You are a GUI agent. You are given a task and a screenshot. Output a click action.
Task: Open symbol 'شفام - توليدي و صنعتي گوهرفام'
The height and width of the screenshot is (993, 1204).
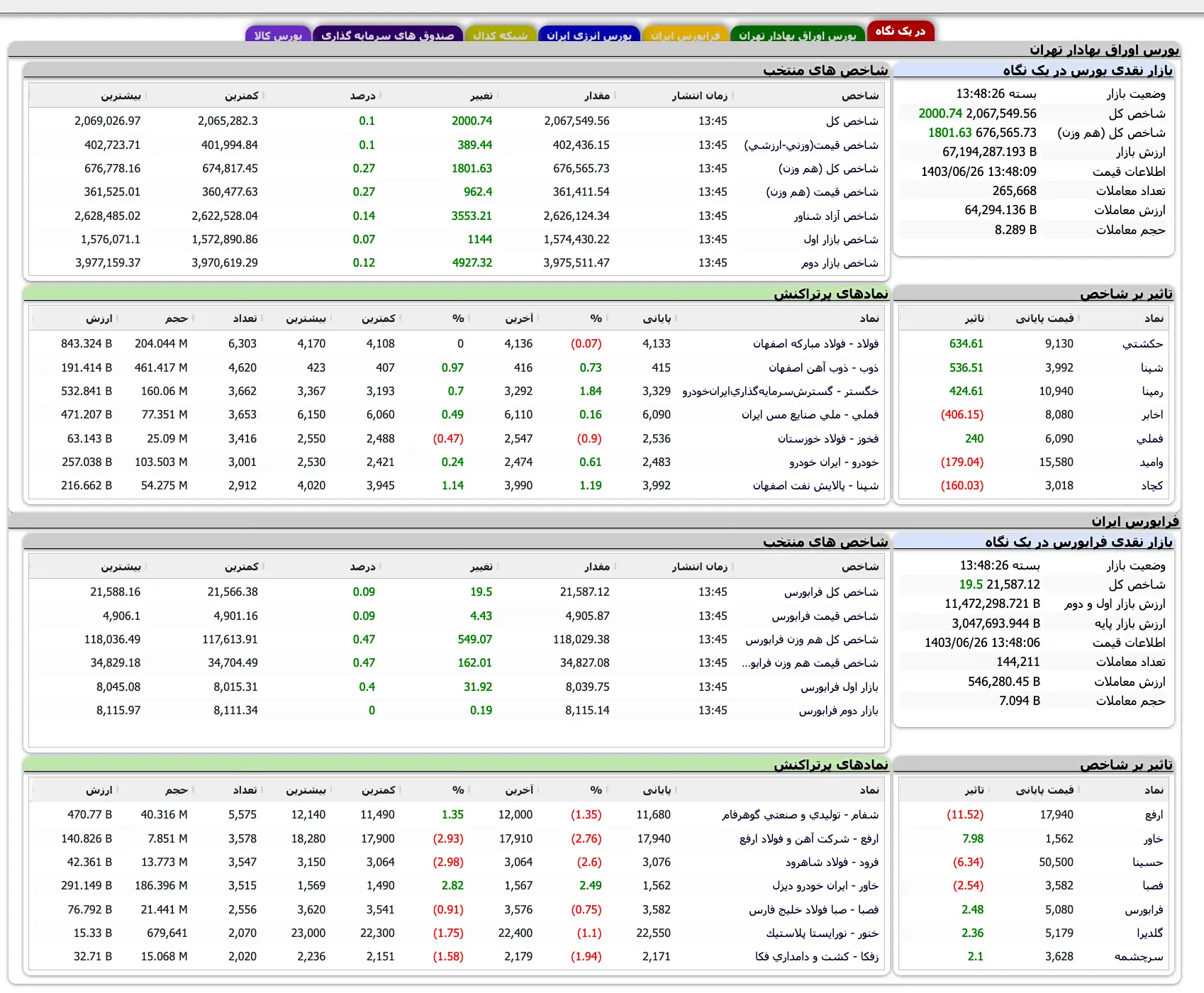point(801,815)
